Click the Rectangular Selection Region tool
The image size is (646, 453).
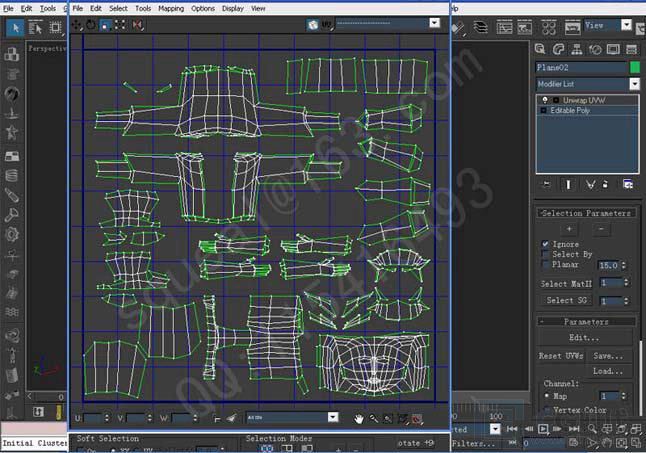(55, 28)
